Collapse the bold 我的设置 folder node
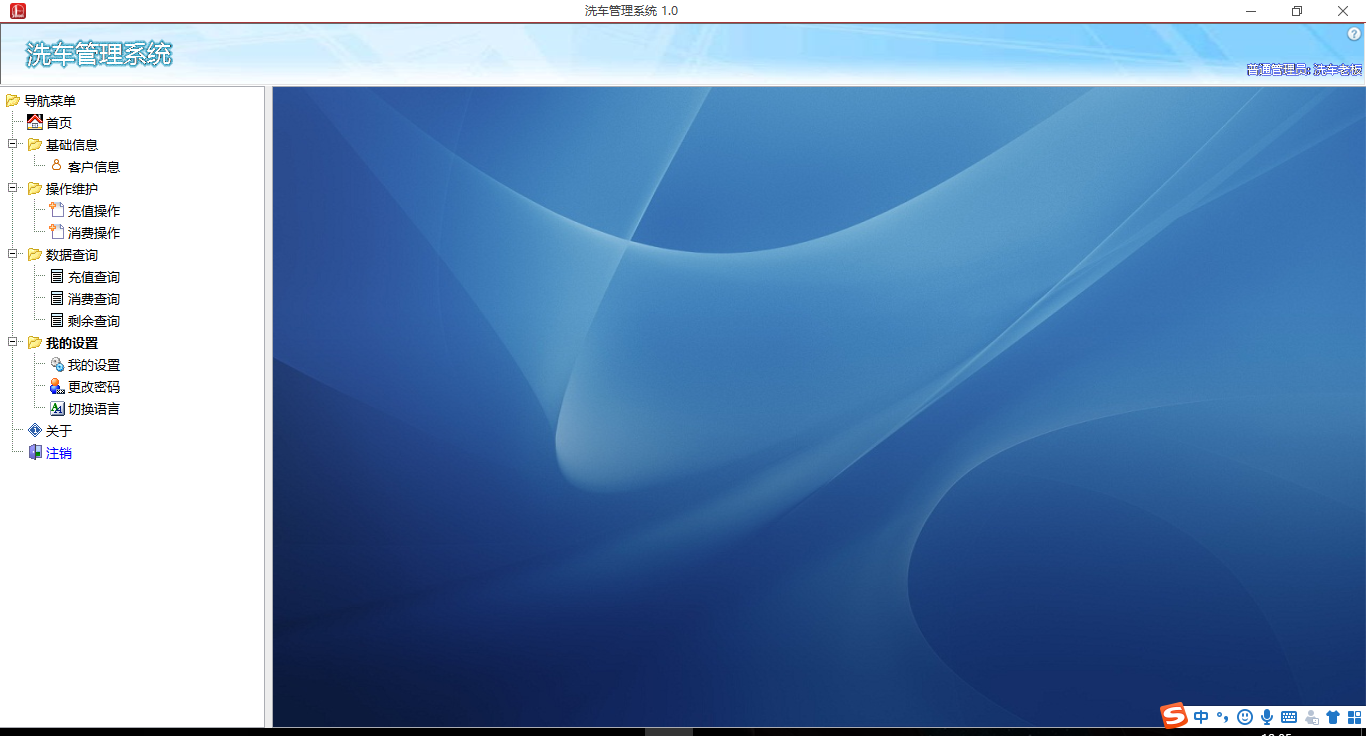The width and height of the screenshot is (1366, 736). (x=13, y=343)
